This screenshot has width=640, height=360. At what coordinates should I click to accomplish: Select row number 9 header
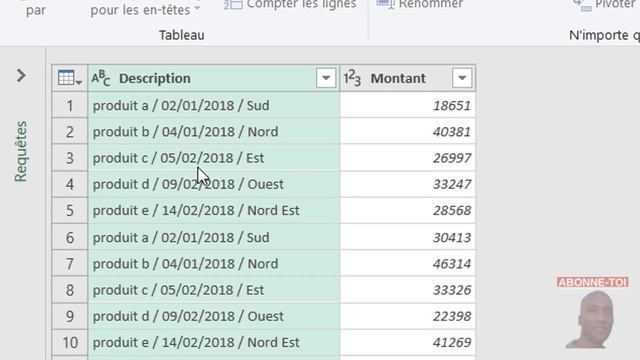click(x=70, y=316)
